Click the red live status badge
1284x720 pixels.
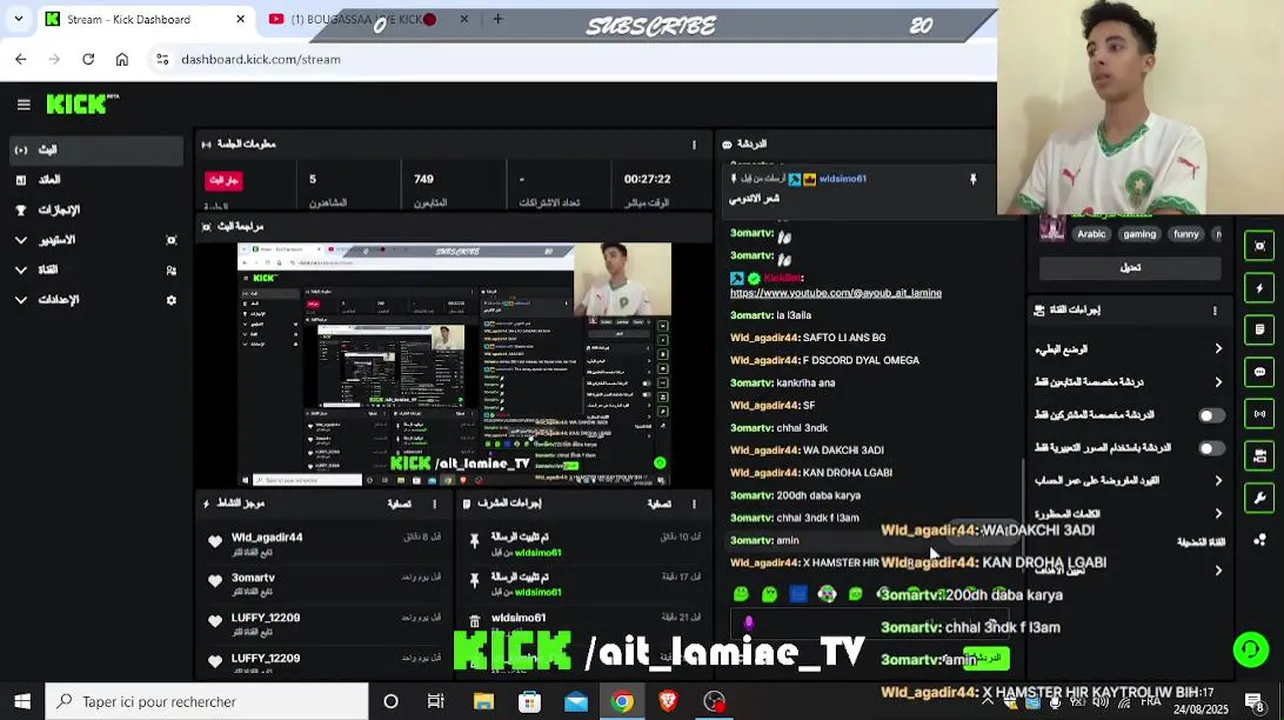coord(224,181)
